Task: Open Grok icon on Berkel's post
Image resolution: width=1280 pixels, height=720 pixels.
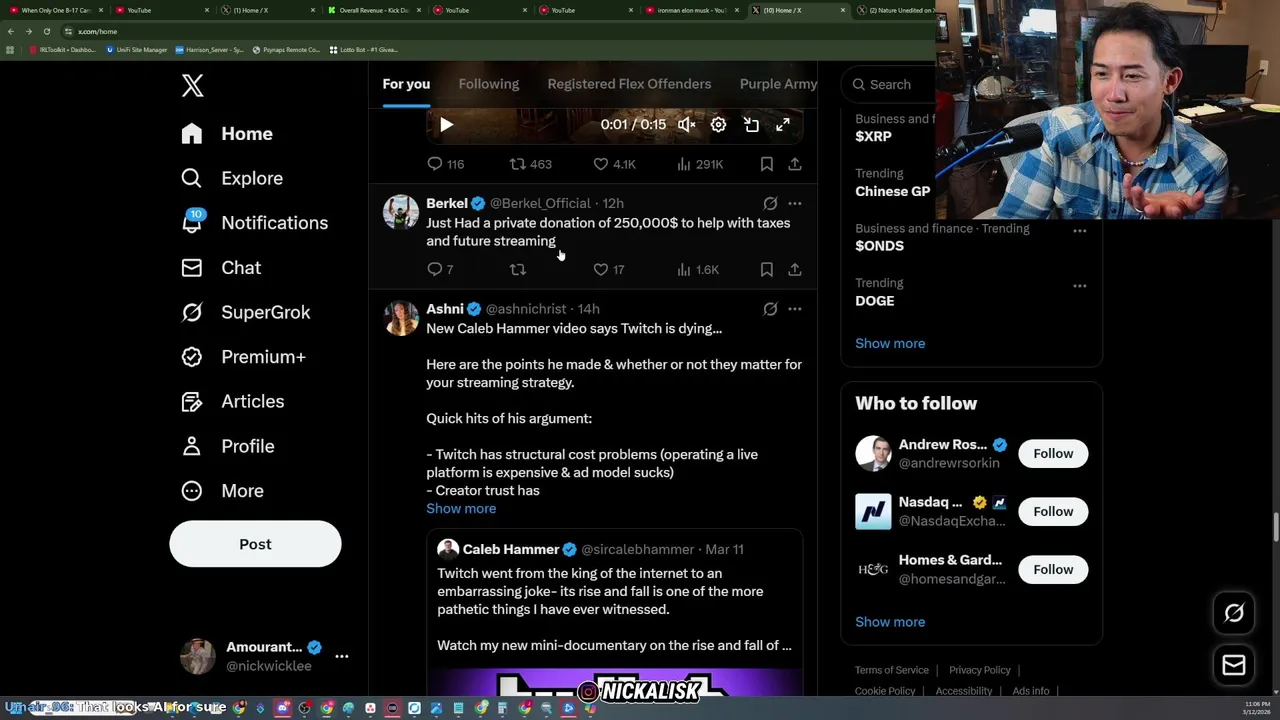Action: (770, 203)
